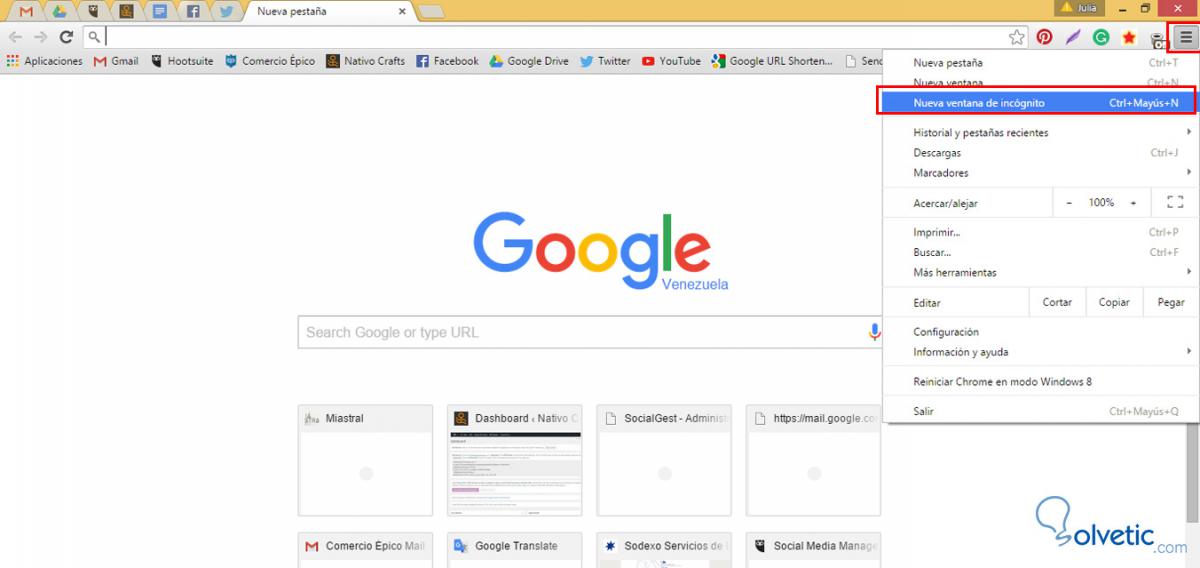Click the Copiar button
The height and width of the screenshot is (568, 1200).
(1114, 303)
